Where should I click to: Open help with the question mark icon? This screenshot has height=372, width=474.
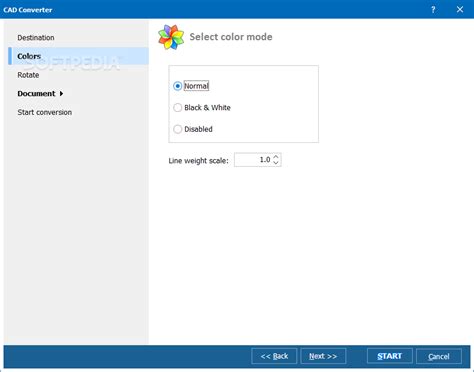click(433, 10)
